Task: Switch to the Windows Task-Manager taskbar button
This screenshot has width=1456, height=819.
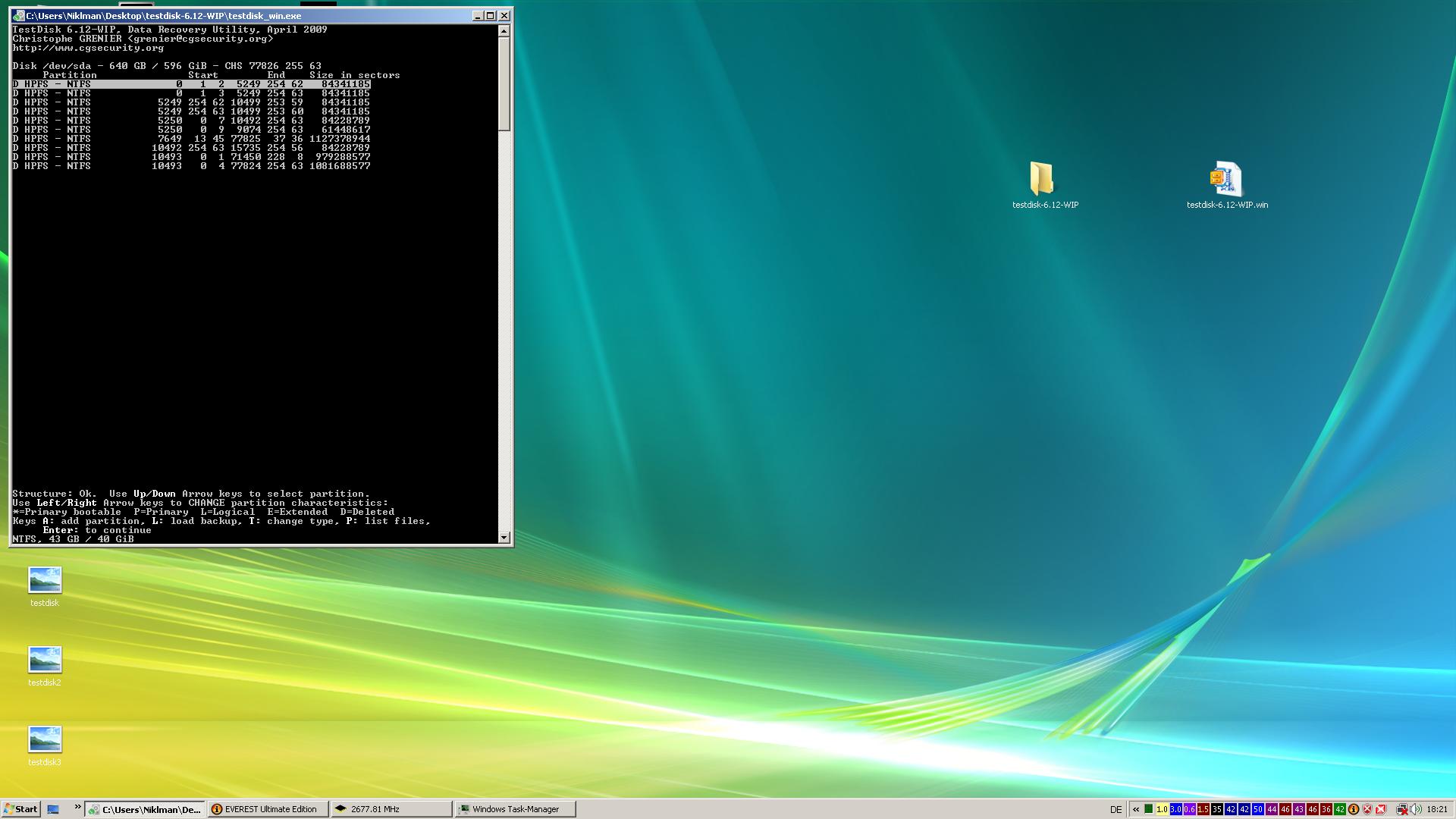Action: 515,809
